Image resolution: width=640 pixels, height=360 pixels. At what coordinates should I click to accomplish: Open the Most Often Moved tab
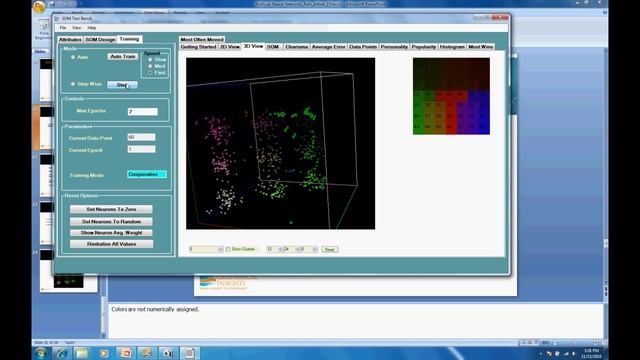(202, 40)
